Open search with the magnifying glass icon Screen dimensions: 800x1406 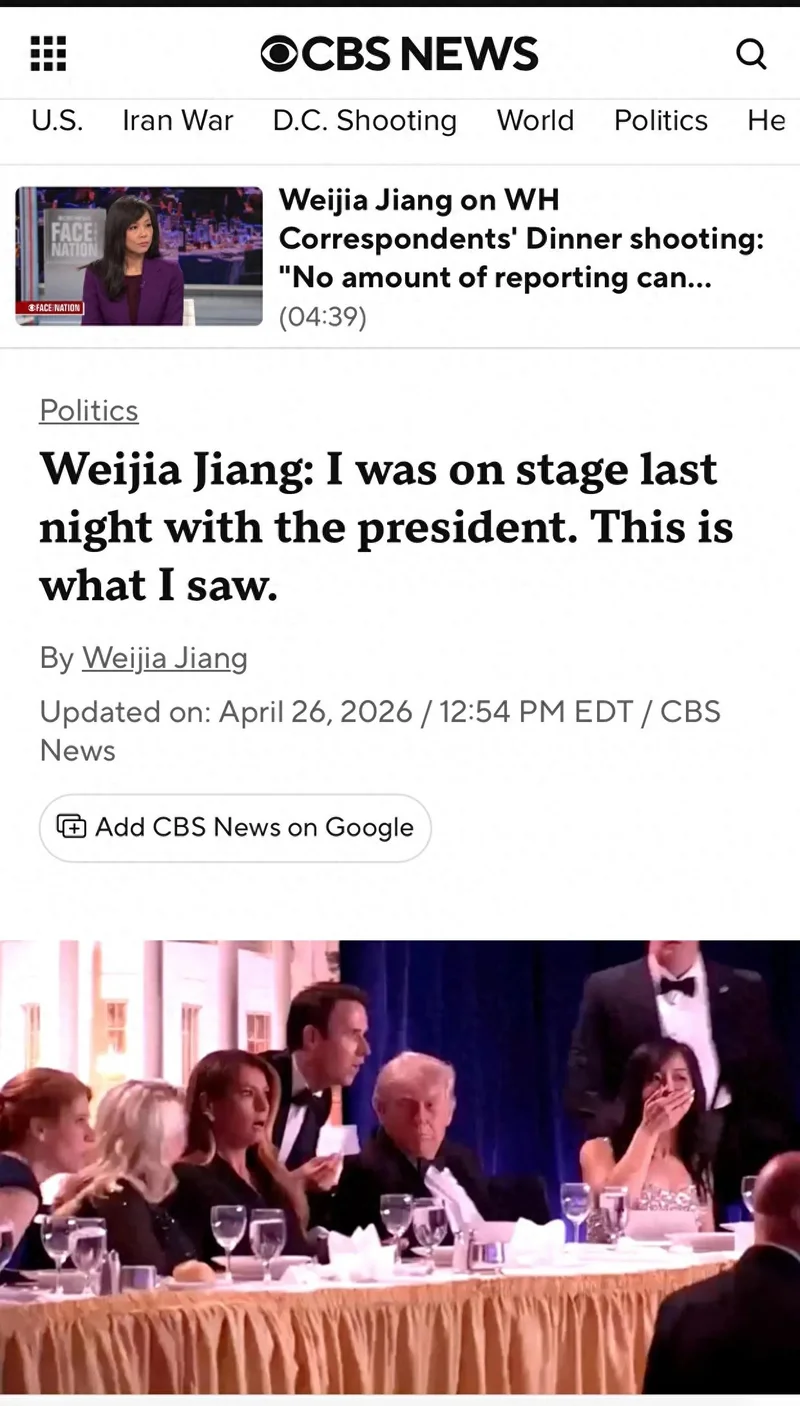[x=751, y=53]
